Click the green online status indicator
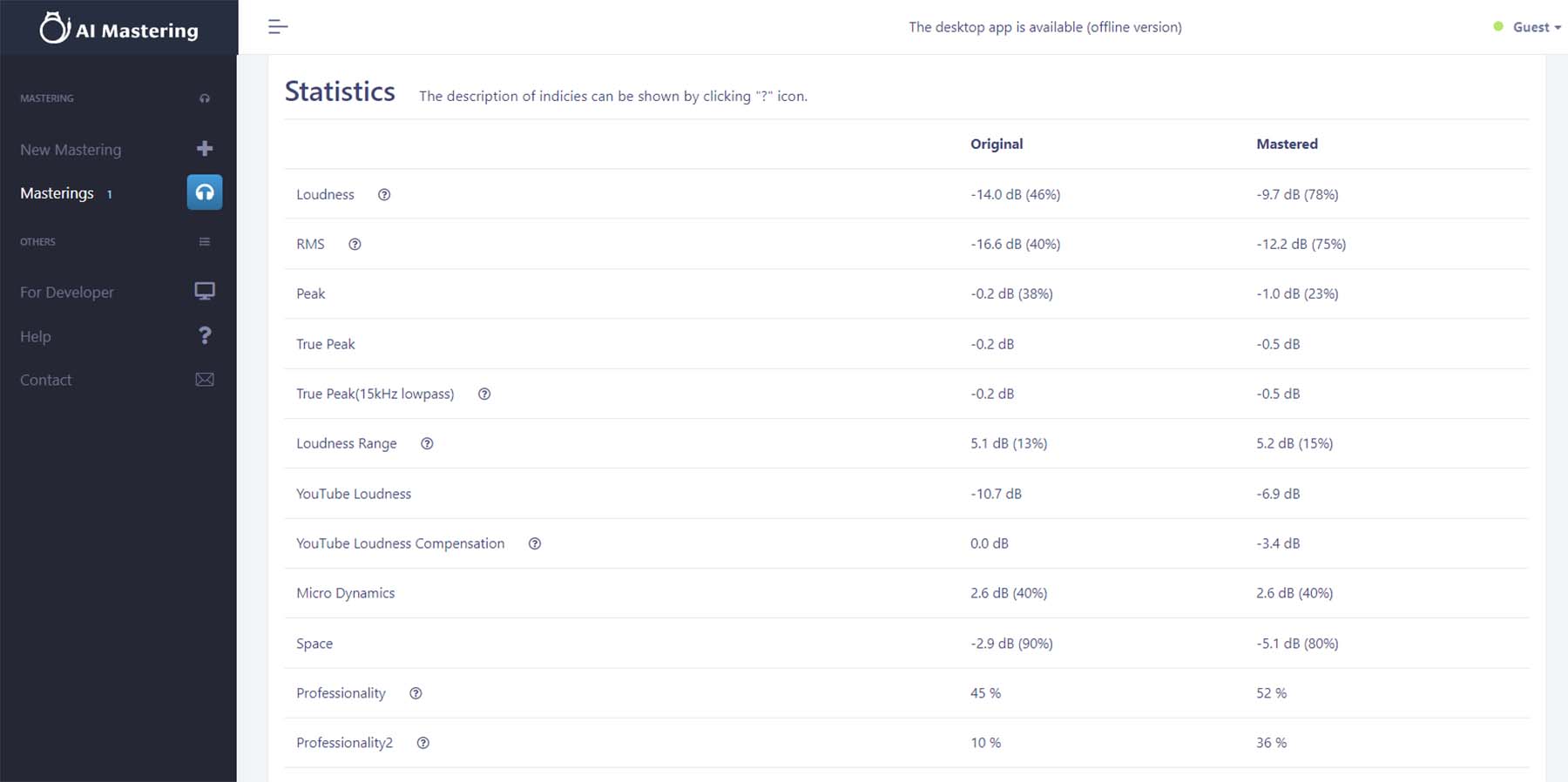1568x782 pixels. (1499, 27)
